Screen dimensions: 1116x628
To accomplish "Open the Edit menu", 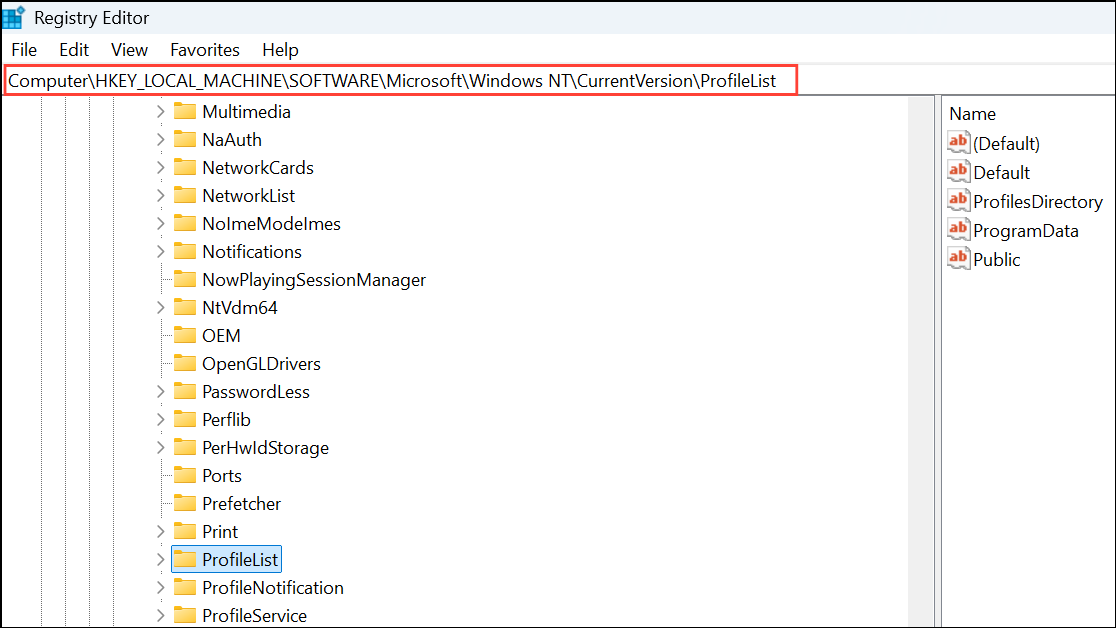I will pos(74,50).
